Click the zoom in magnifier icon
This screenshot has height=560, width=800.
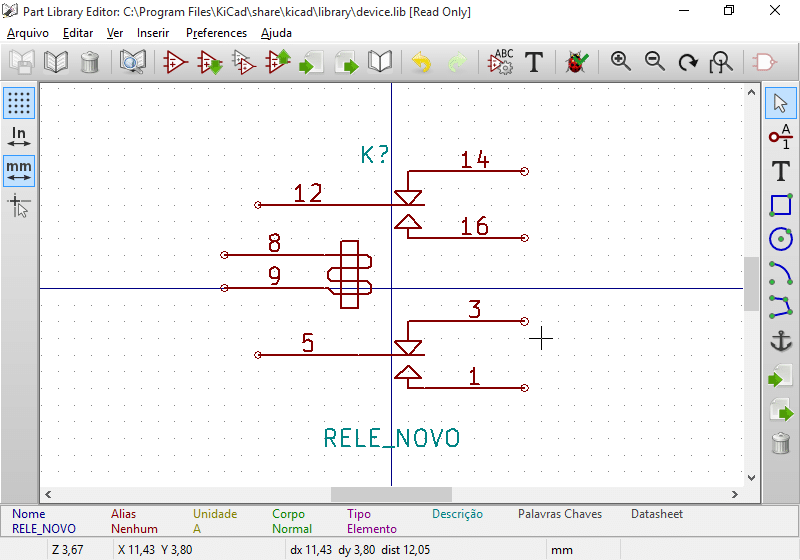coord(621,62)
